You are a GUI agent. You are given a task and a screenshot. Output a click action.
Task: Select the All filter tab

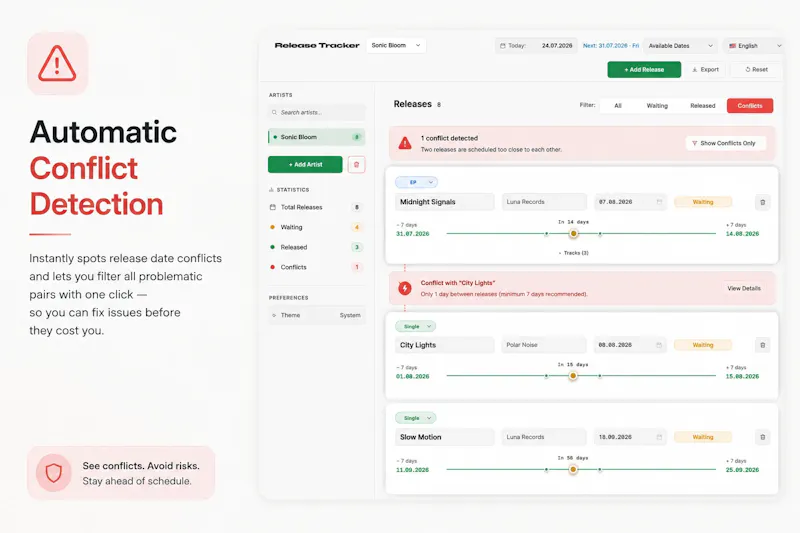pos(618,106)
